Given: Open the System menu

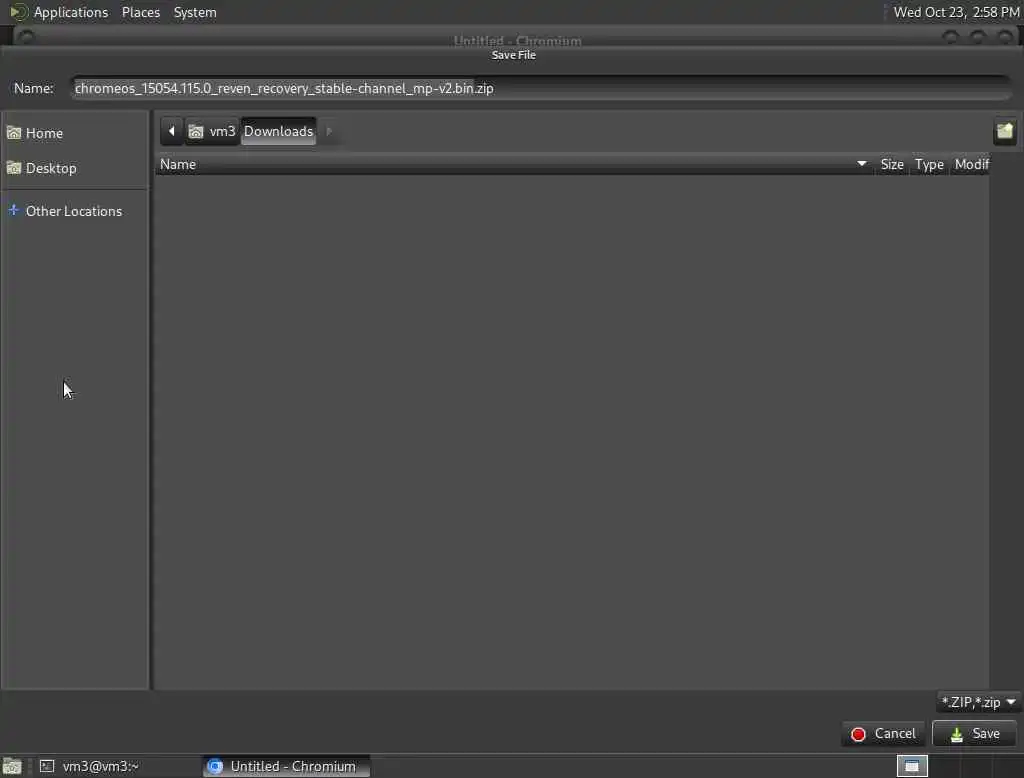Looking at the screenshot, I should point(195,12).
